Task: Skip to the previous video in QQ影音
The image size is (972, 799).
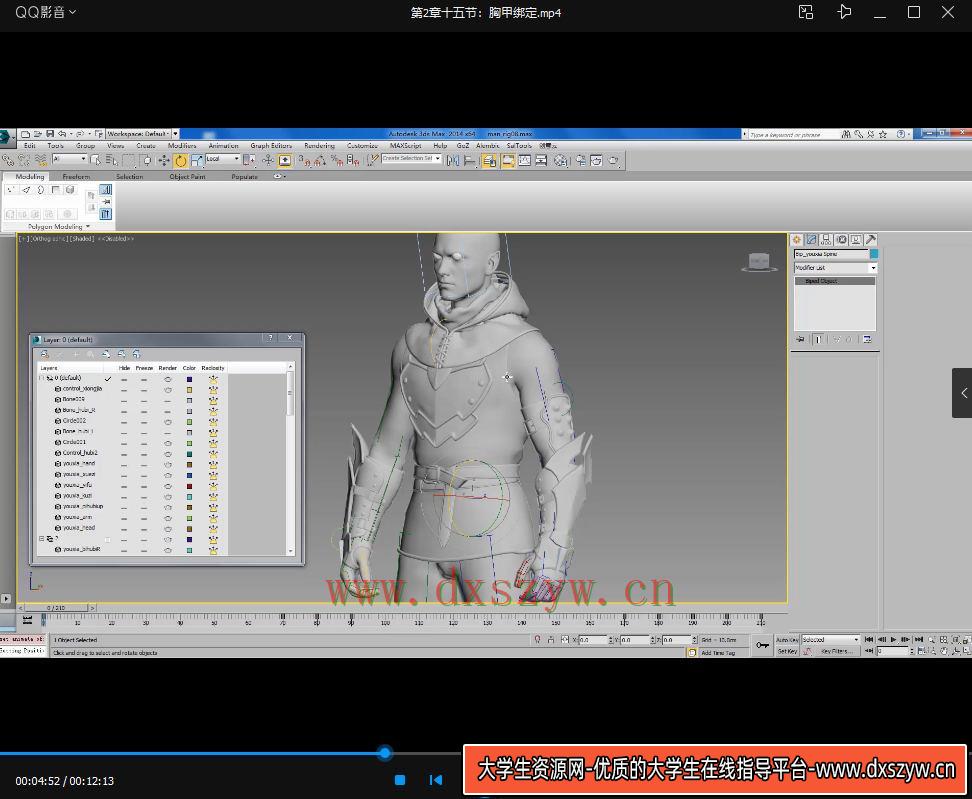Action: 436,780
